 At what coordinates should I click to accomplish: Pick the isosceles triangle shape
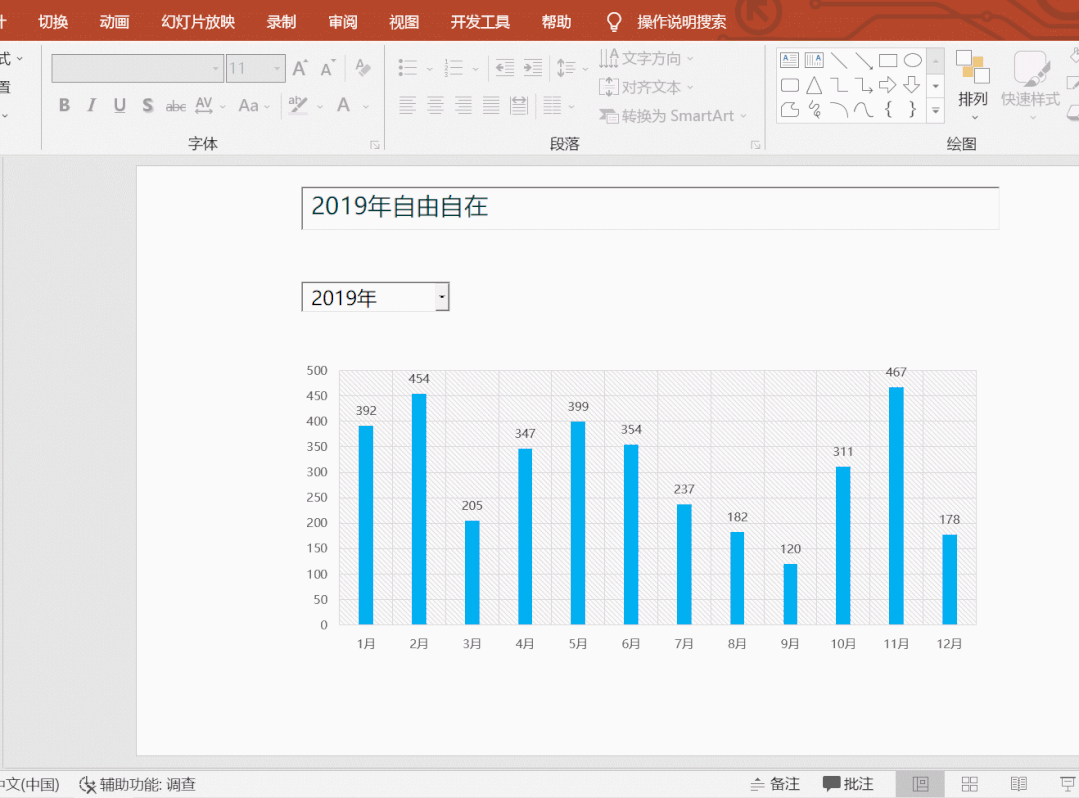click(x=814, y=85)
